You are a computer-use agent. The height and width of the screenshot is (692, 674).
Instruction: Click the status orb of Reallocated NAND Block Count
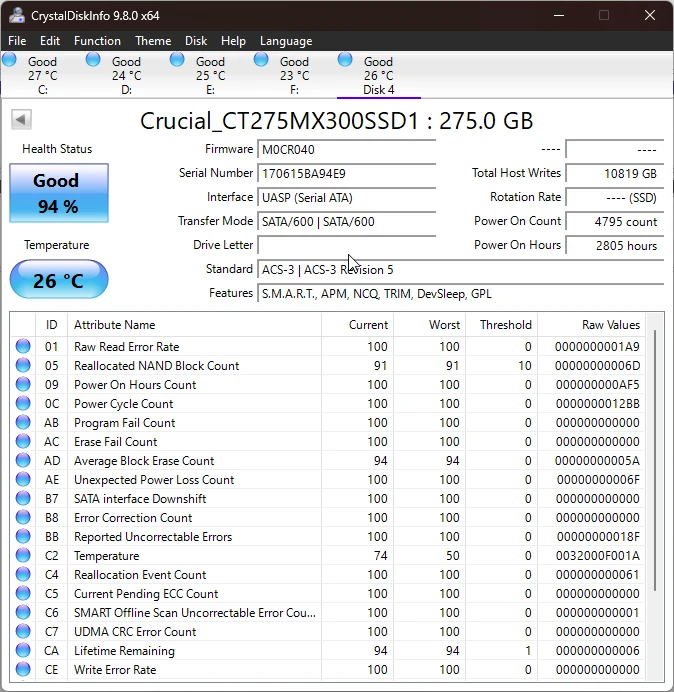tap(23, 365)
